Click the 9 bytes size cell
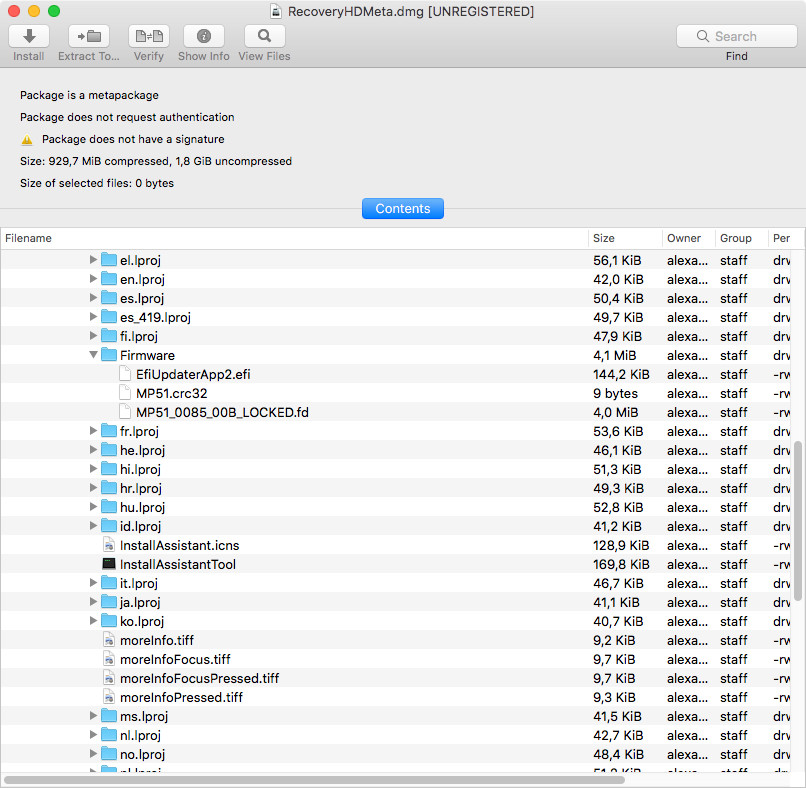 615,393
